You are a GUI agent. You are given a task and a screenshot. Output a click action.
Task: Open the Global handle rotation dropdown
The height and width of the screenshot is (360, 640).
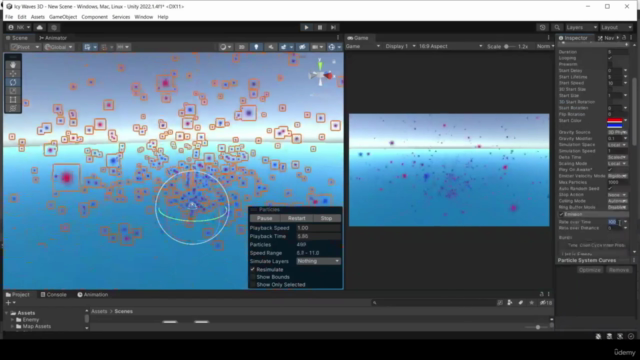[x=58, y=47]
